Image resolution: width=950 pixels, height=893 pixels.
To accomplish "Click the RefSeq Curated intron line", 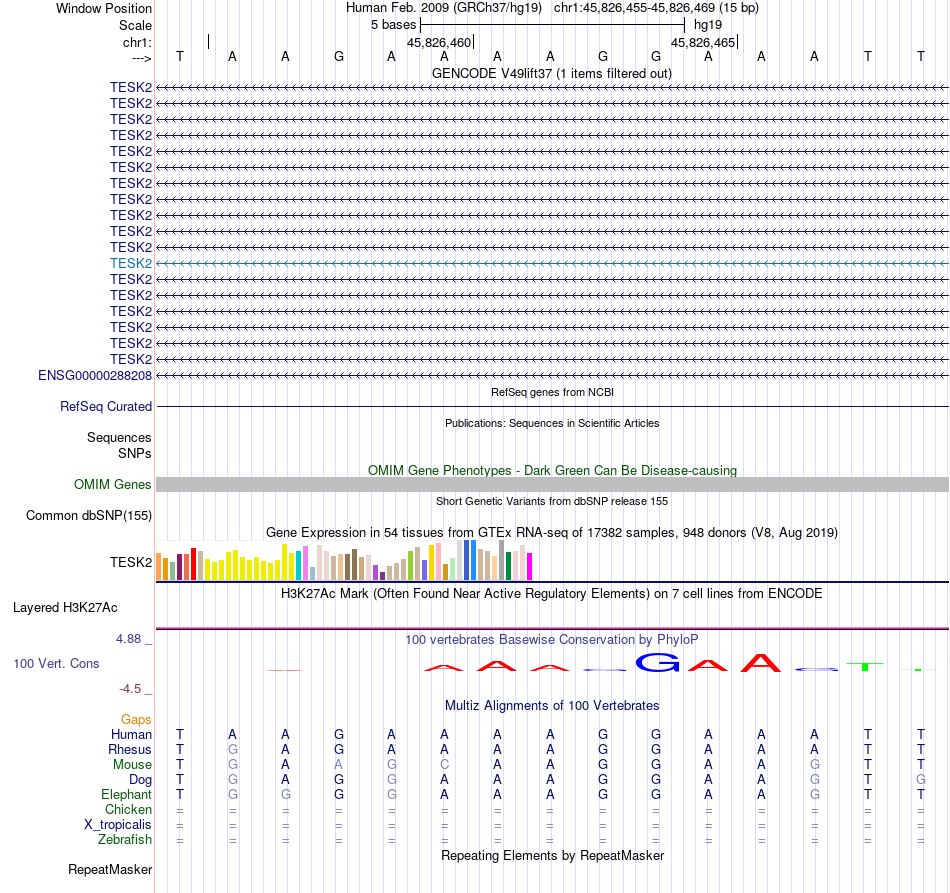I will click(552, 407).
